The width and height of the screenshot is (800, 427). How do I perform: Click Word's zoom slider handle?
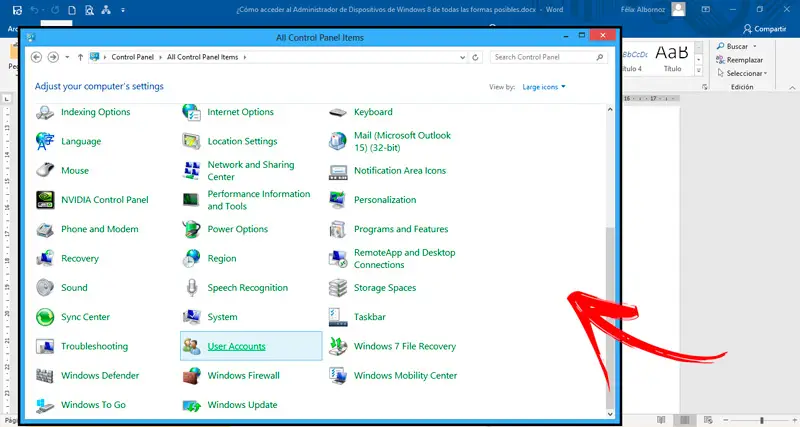pyautogui.click(x=762, y=420)
